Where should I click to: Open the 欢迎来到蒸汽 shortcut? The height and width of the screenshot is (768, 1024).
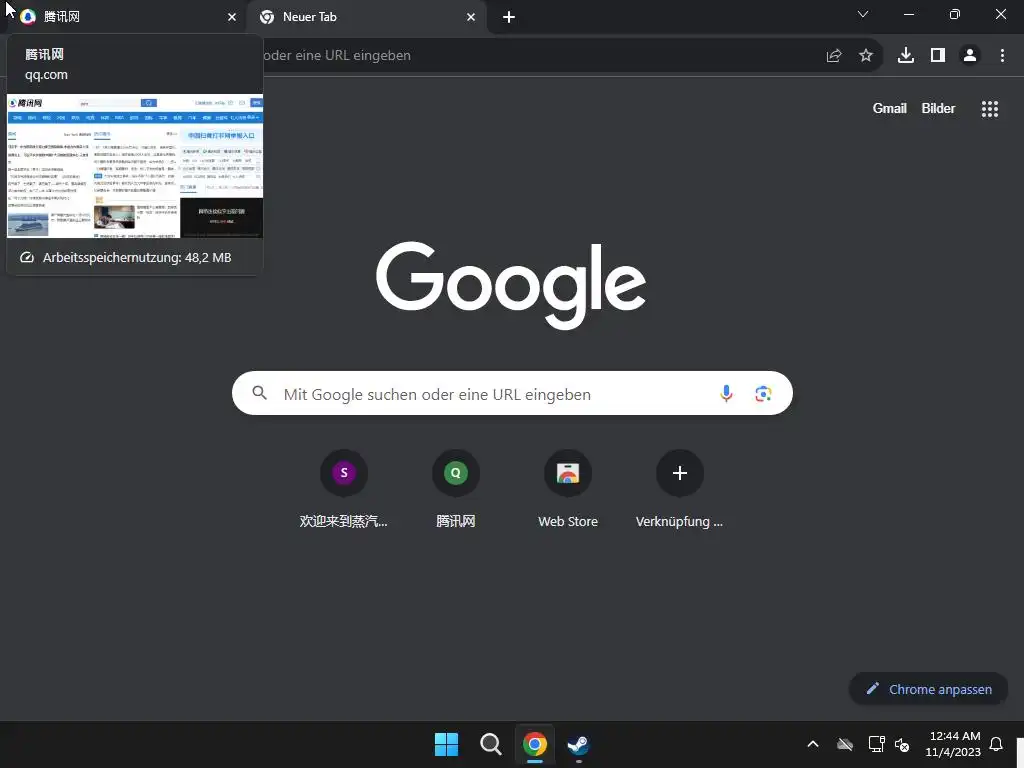344,490
